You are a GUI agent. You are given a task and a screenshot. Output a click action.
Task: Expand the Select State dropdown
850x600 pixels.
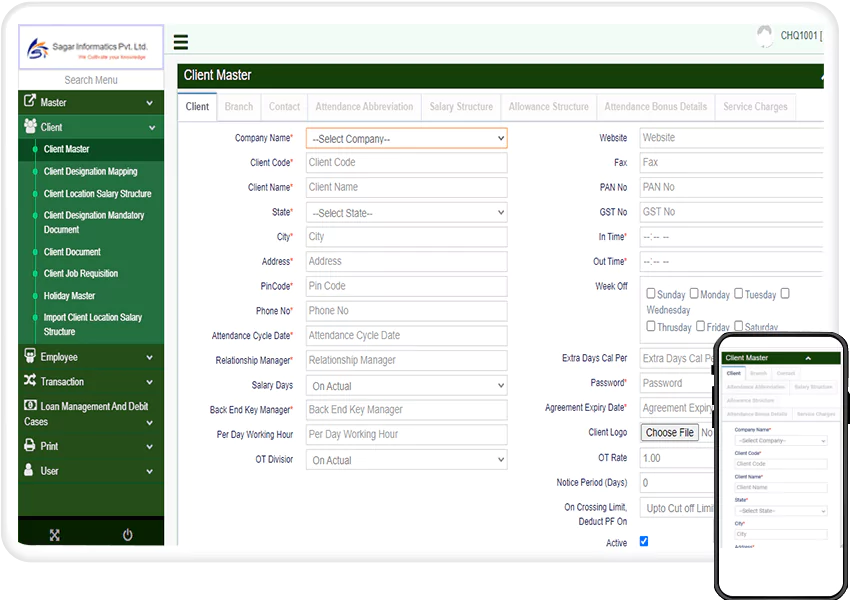click(406, 213)
